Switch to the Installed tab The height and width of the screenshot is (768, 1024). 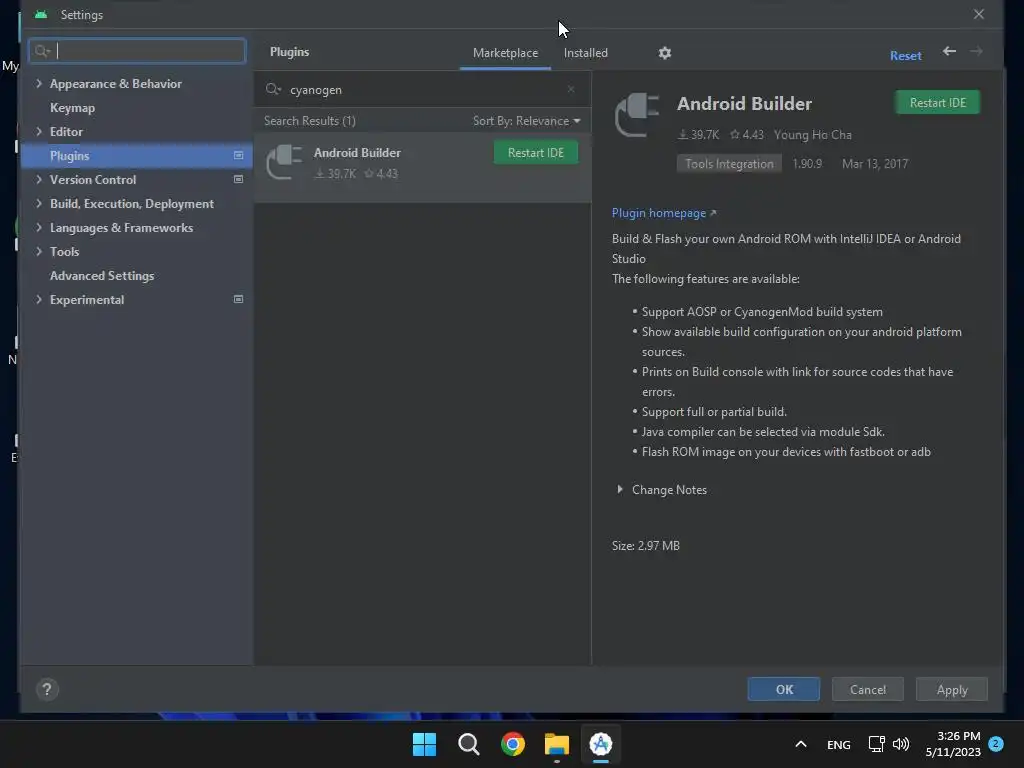click(586, 53)
